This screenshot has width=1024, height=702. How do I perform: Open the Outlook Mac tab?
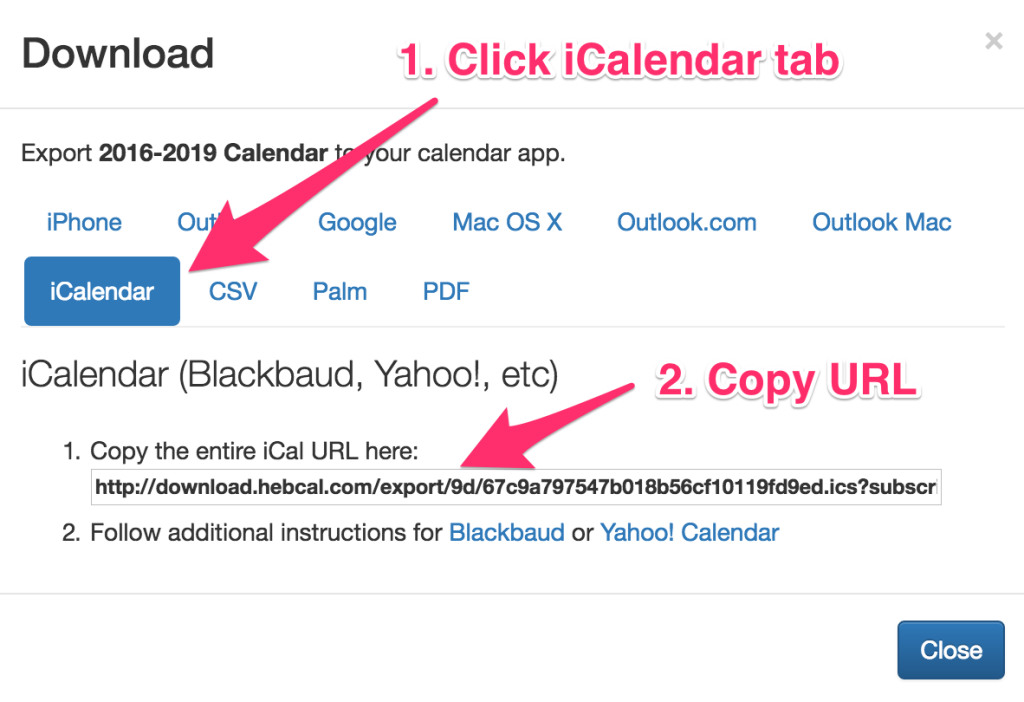pos(880,222)
